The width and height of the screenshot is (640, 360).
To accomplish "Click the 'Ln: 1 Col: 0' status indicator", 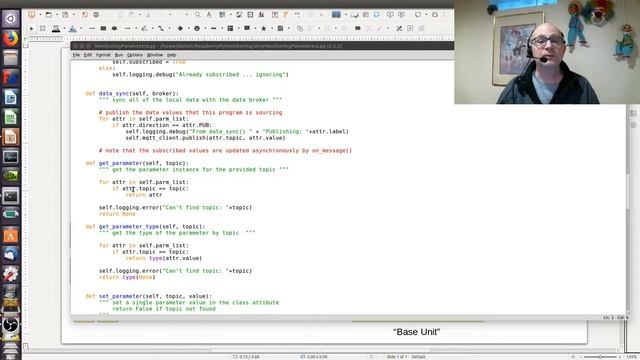I will point(616,318).
